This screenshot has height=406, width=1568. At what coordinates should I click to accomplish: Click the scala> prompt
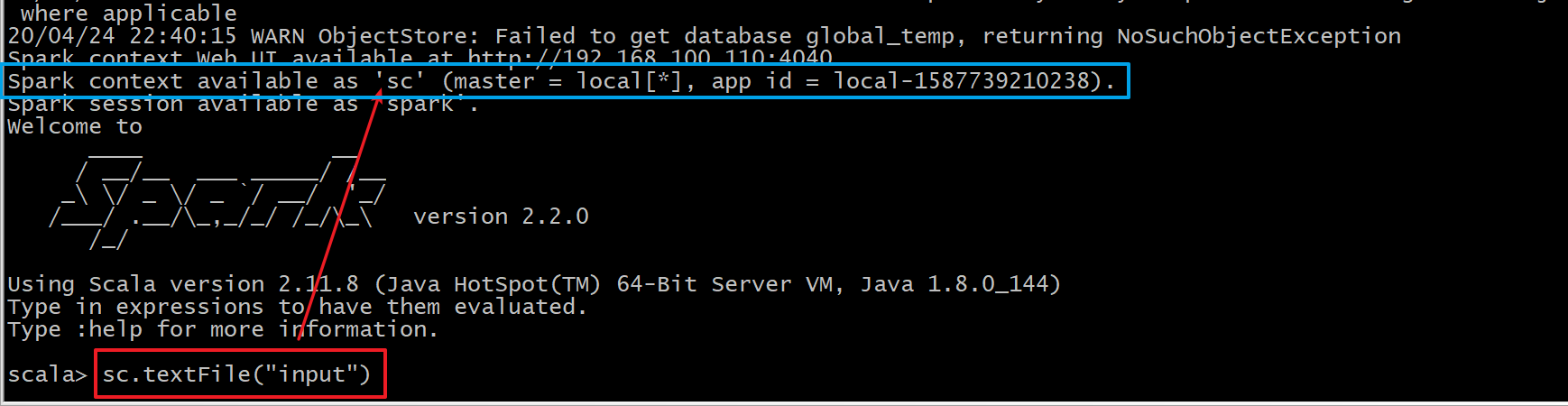47,374
